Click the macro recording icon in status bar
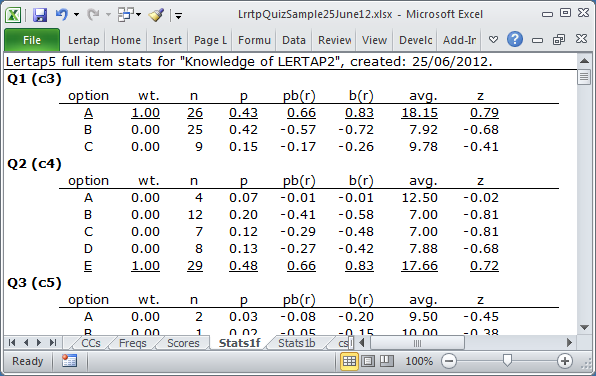The width and height of the screenshot is (596, 376). click(69, 361)
